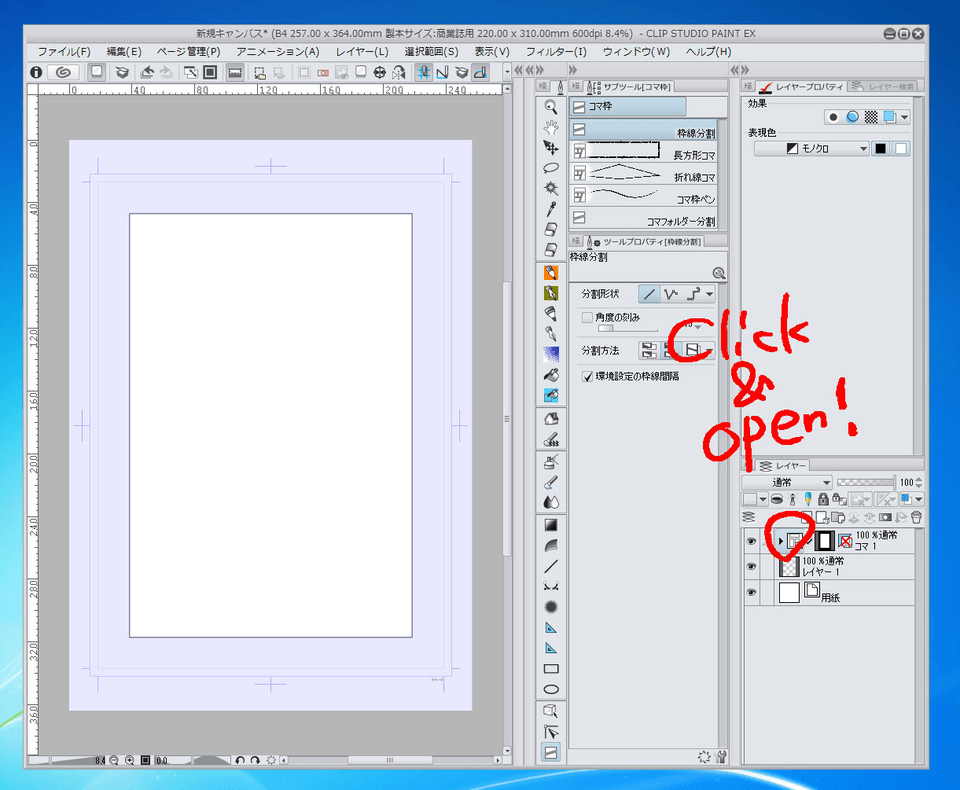Select the orange Frame Border tool

pyautogui.click(x=551, y=752)
